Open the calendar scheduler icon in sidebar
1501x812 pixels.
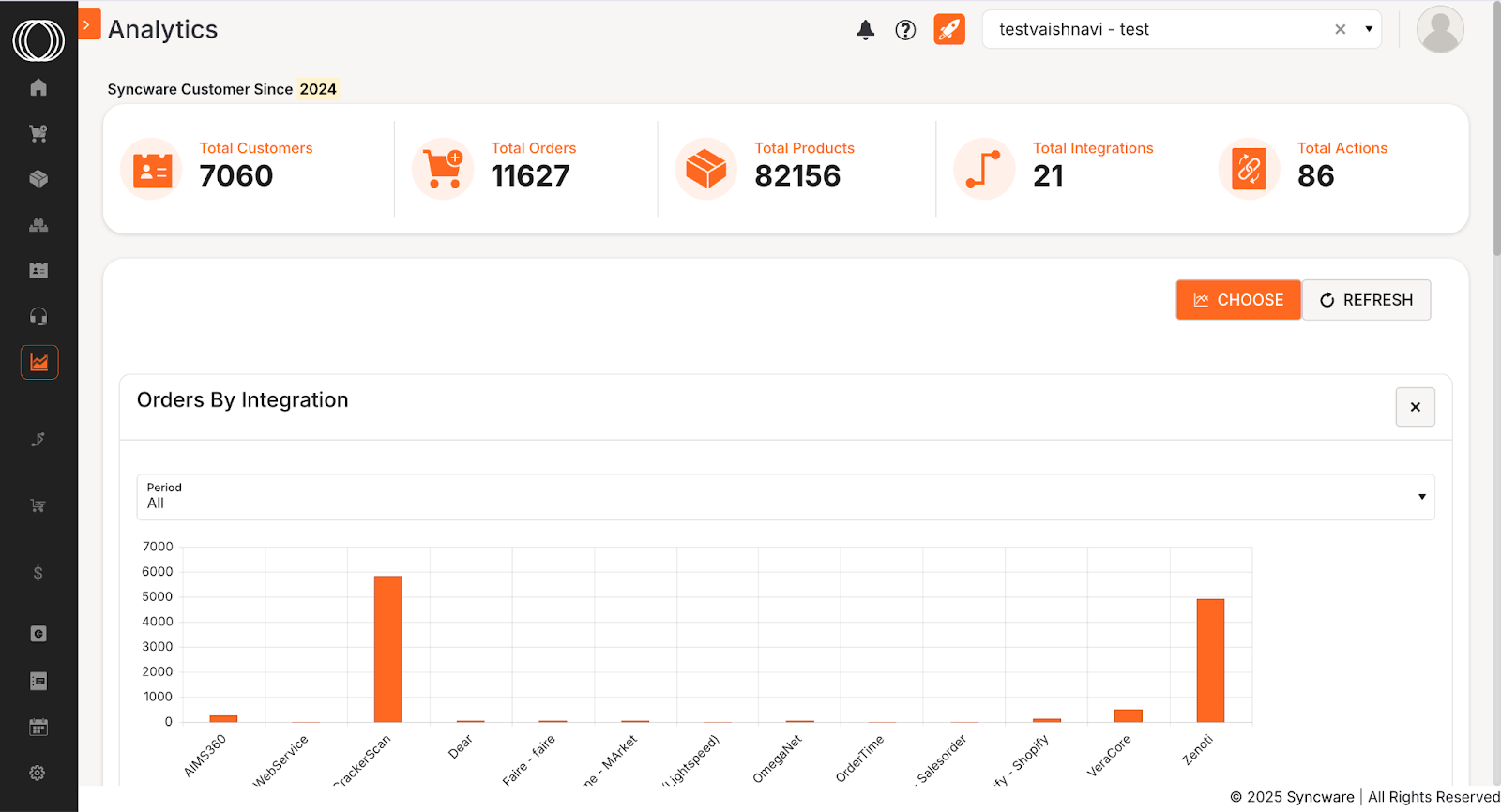pyautogui.click(x=38, y=727)
